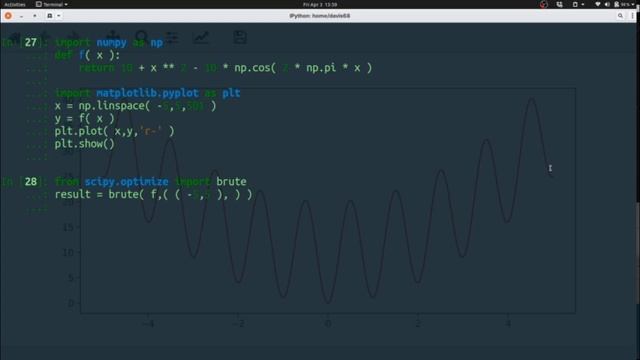Click np.cos( in the return line

(255, 68)
